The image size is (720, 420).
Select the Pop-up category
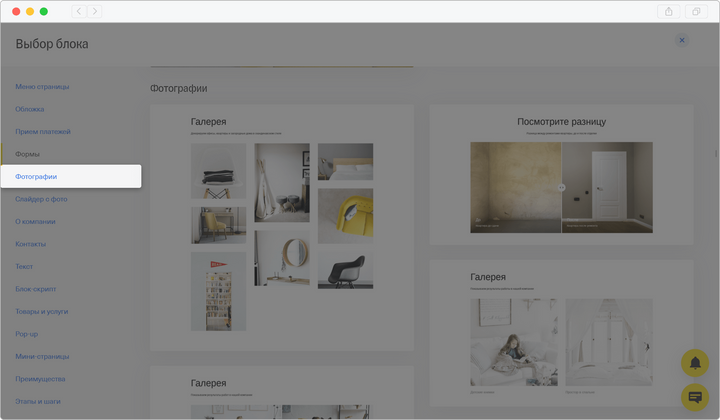pyautogui.click(x=27, y=334)
